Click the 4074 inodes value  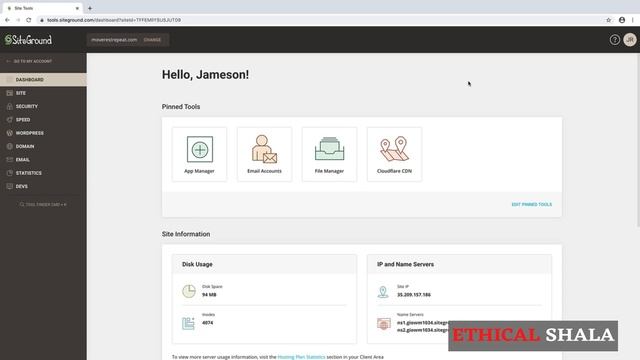pos(207,323)
